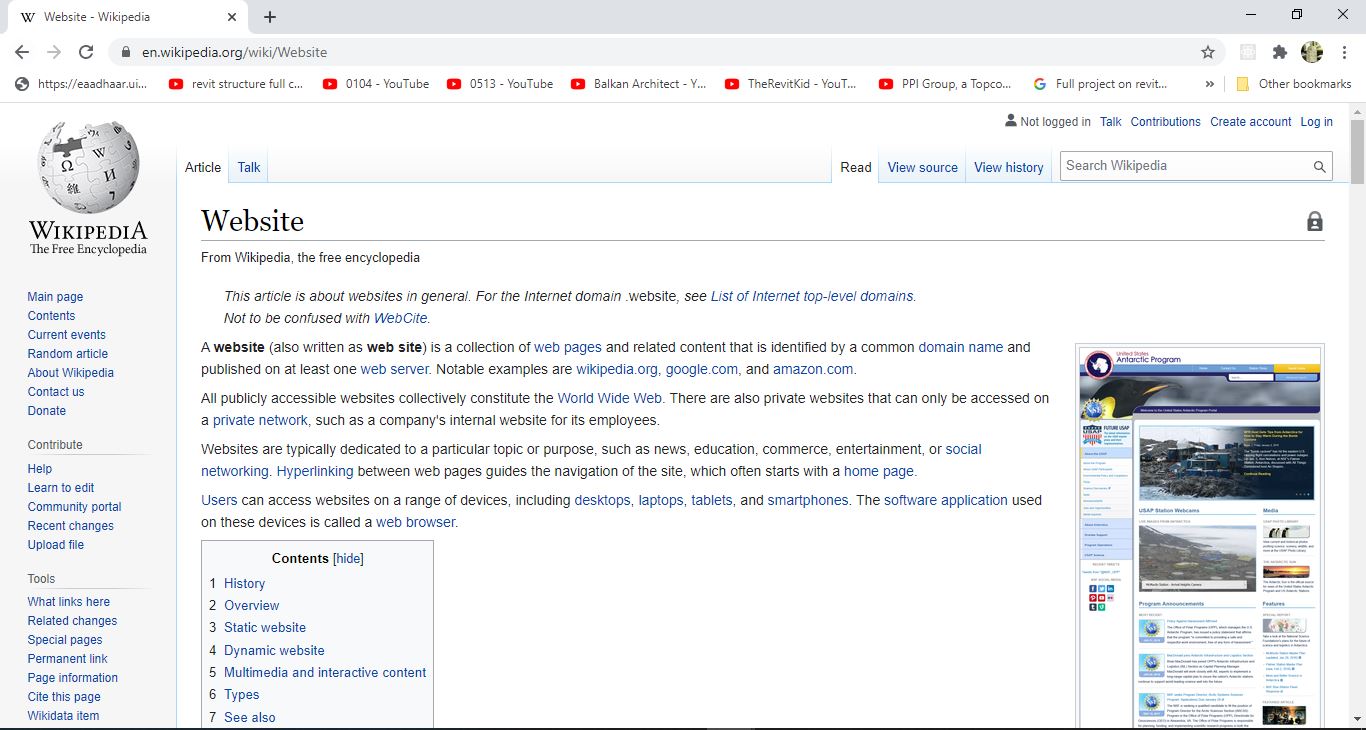Close the Website - Wikipedia tab
Image resolution: width=1366 pixels, height=730 pixels.
232,17
